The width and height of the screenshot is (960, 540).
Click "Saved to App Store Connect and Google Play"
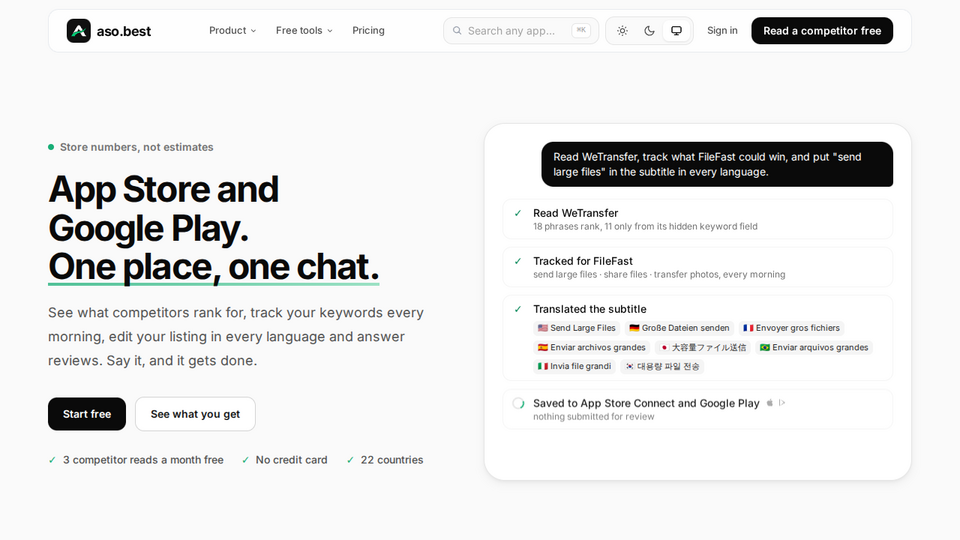tap(646, 403)
